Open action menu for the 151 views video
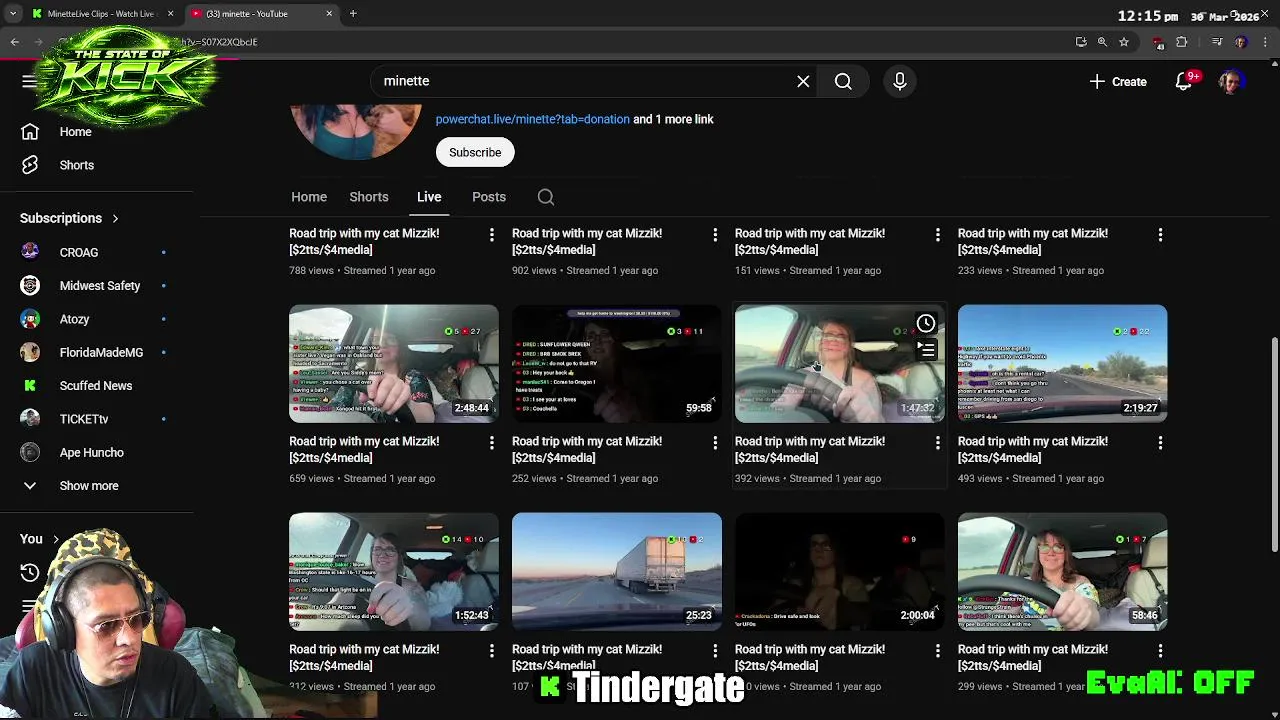The image size is (1280, 720). pos(937,234)
